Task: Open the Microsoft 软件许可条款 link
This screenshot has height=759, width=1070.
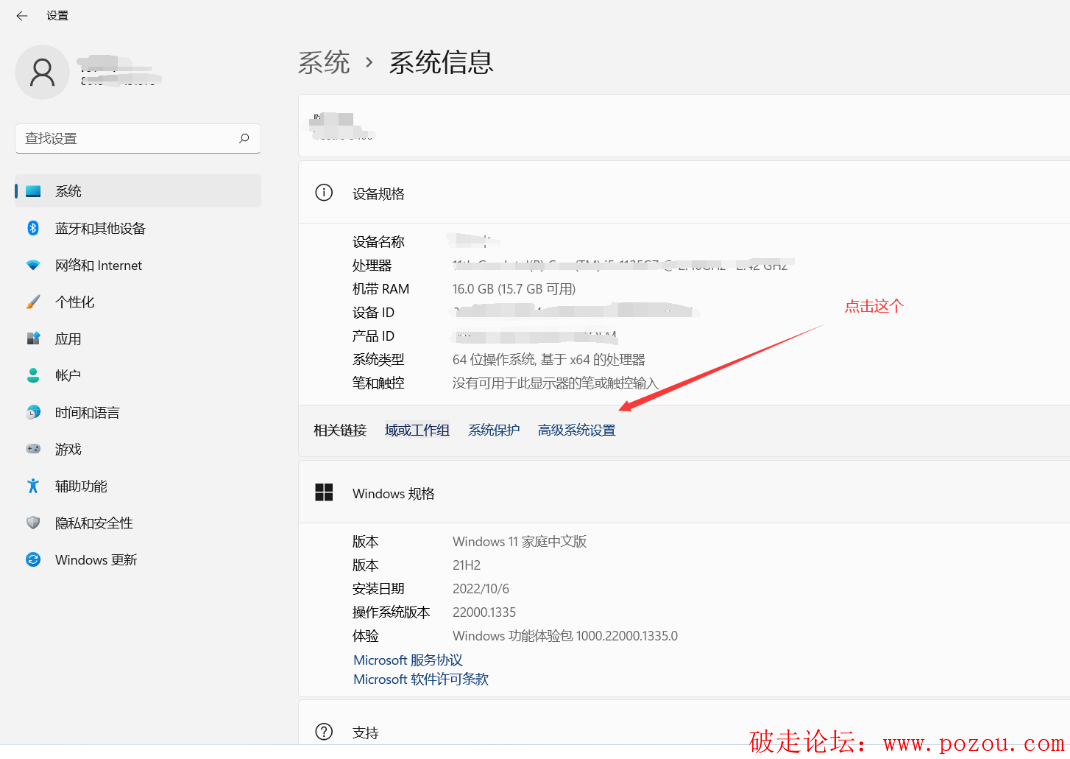Action: coord(421,679)
